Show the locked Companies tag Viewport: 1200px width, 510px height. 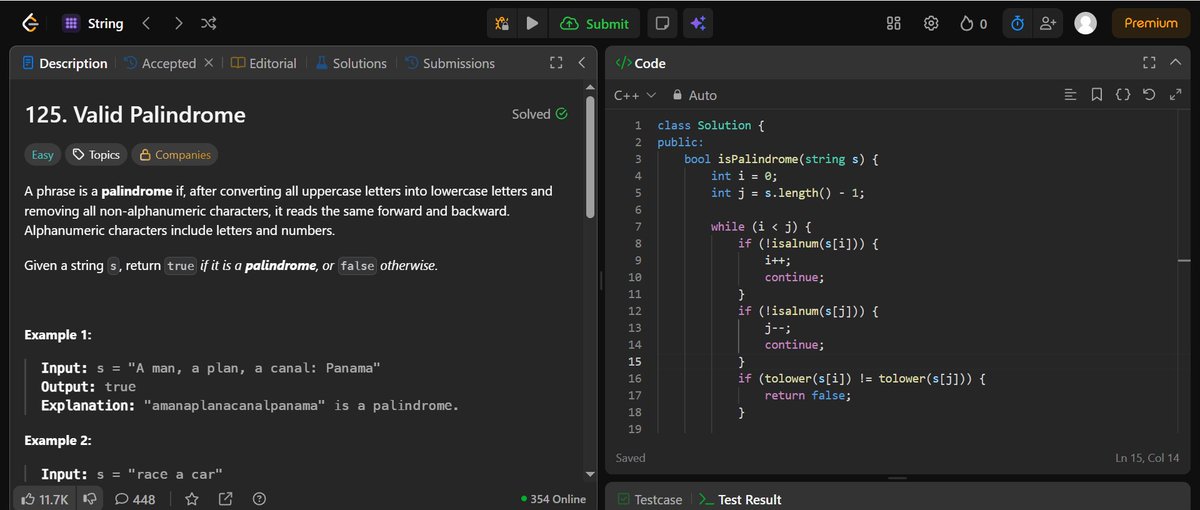point(175,155)
